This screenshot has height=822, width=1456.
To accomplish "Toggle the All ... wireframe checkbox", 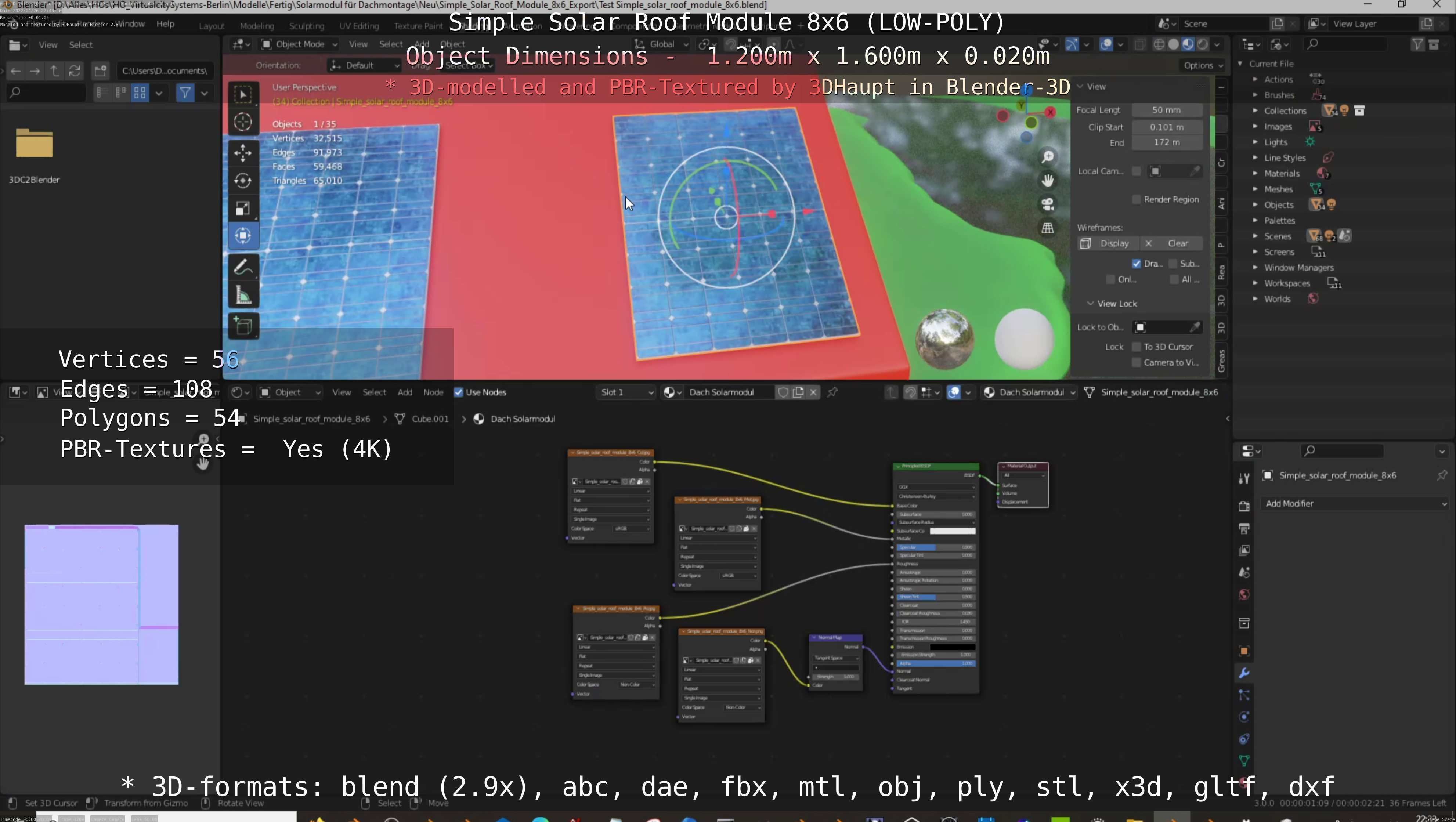I will click(1174, 280).
